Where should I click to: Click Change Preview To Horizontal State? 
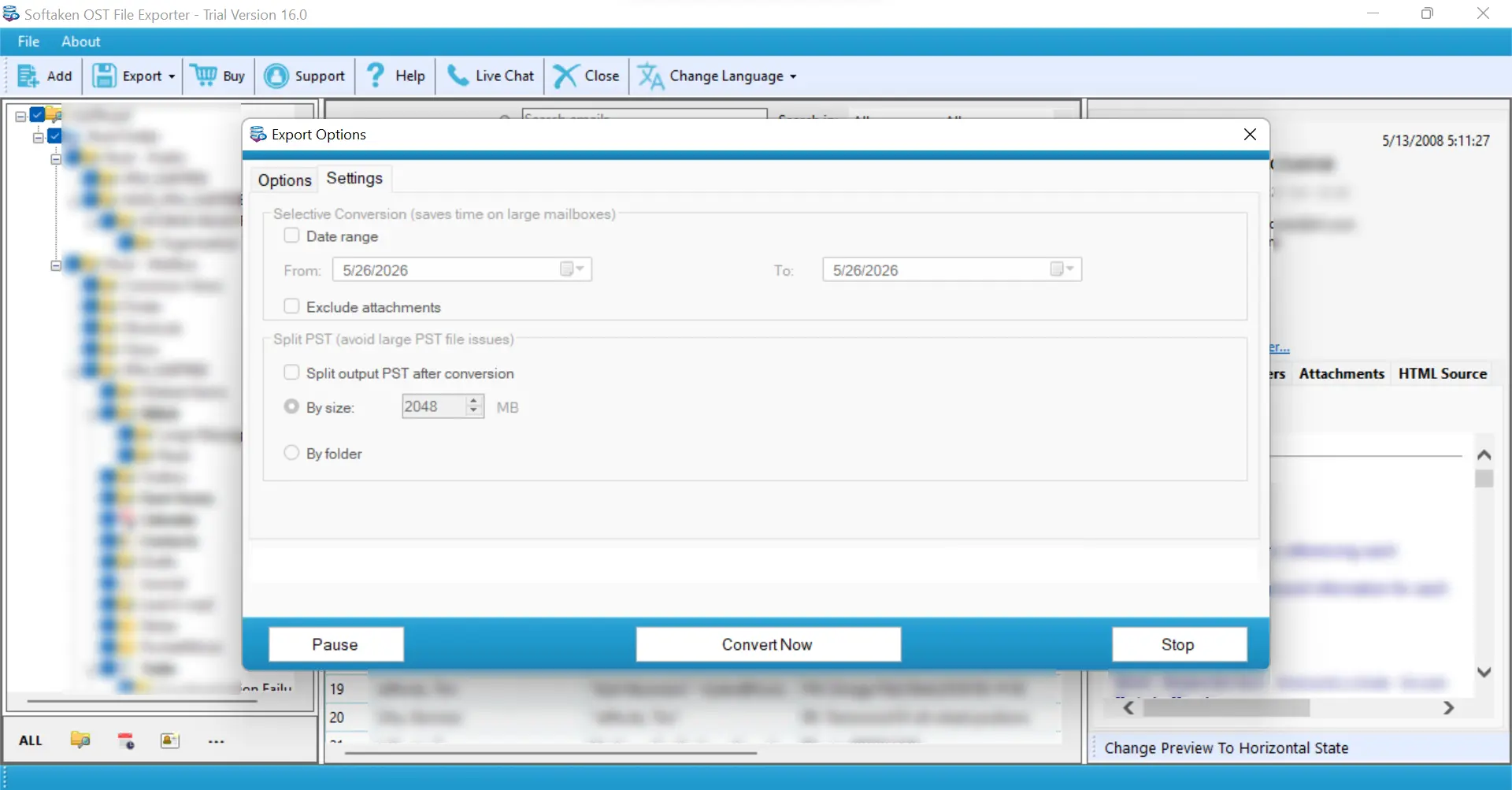click(1226, 747)
